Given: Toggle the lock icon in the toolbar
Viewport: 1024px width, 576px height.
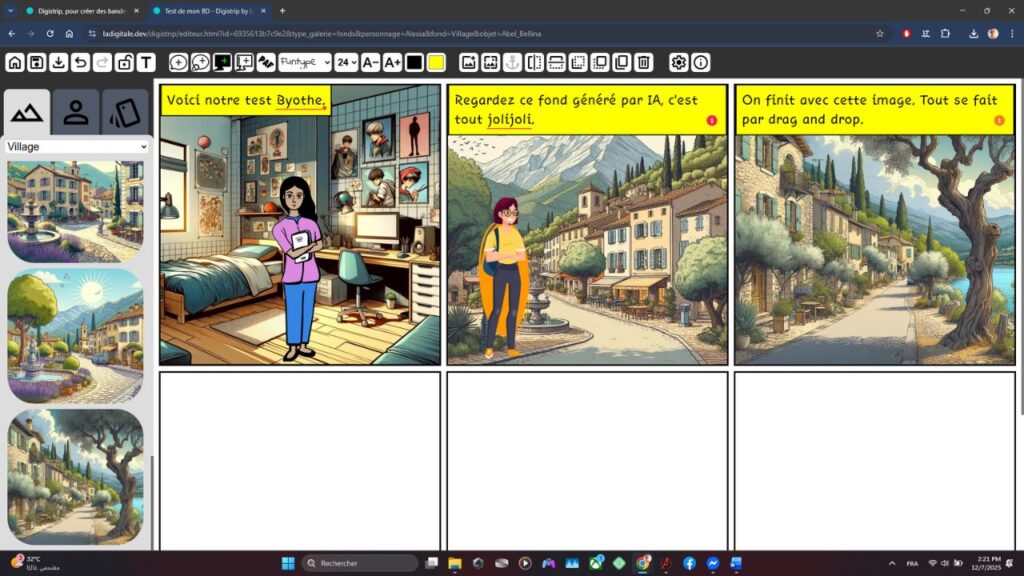Looking at the screenshot, I should click(124, 62).
